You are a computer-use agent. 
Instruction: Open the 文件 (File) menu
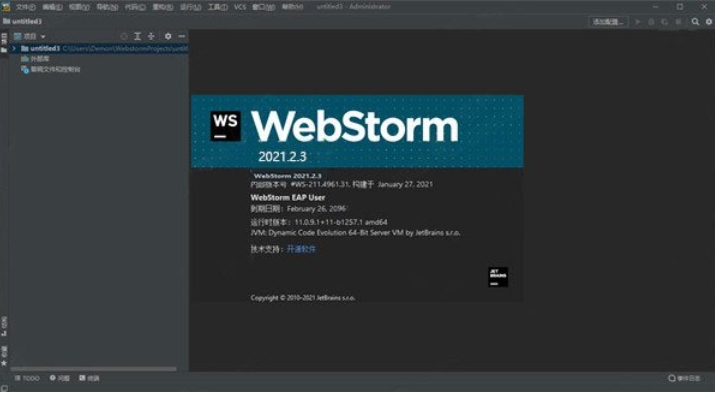[x=26, y=7]
